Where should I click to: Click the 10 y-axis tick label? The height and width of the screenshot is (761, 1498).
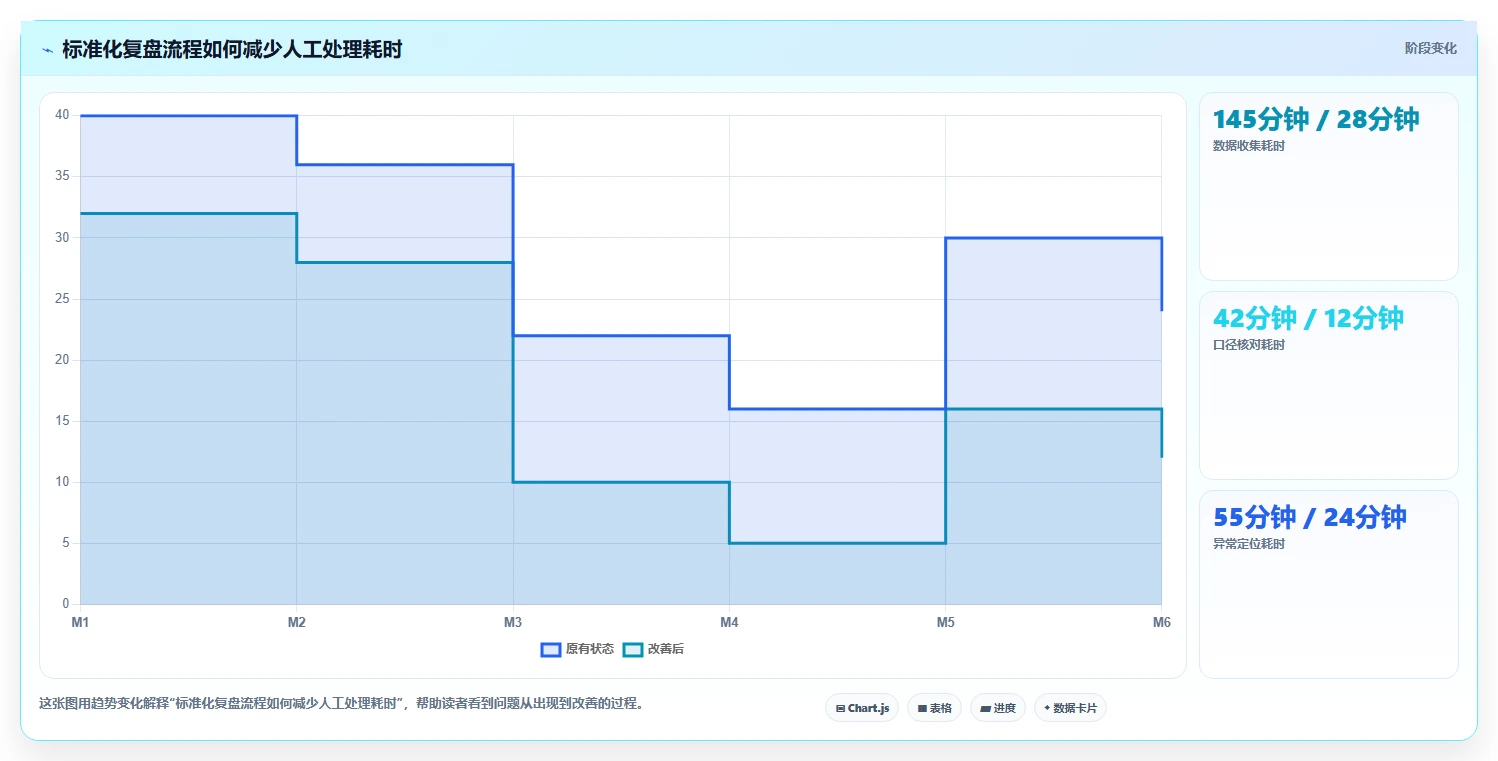coord(62,482)
